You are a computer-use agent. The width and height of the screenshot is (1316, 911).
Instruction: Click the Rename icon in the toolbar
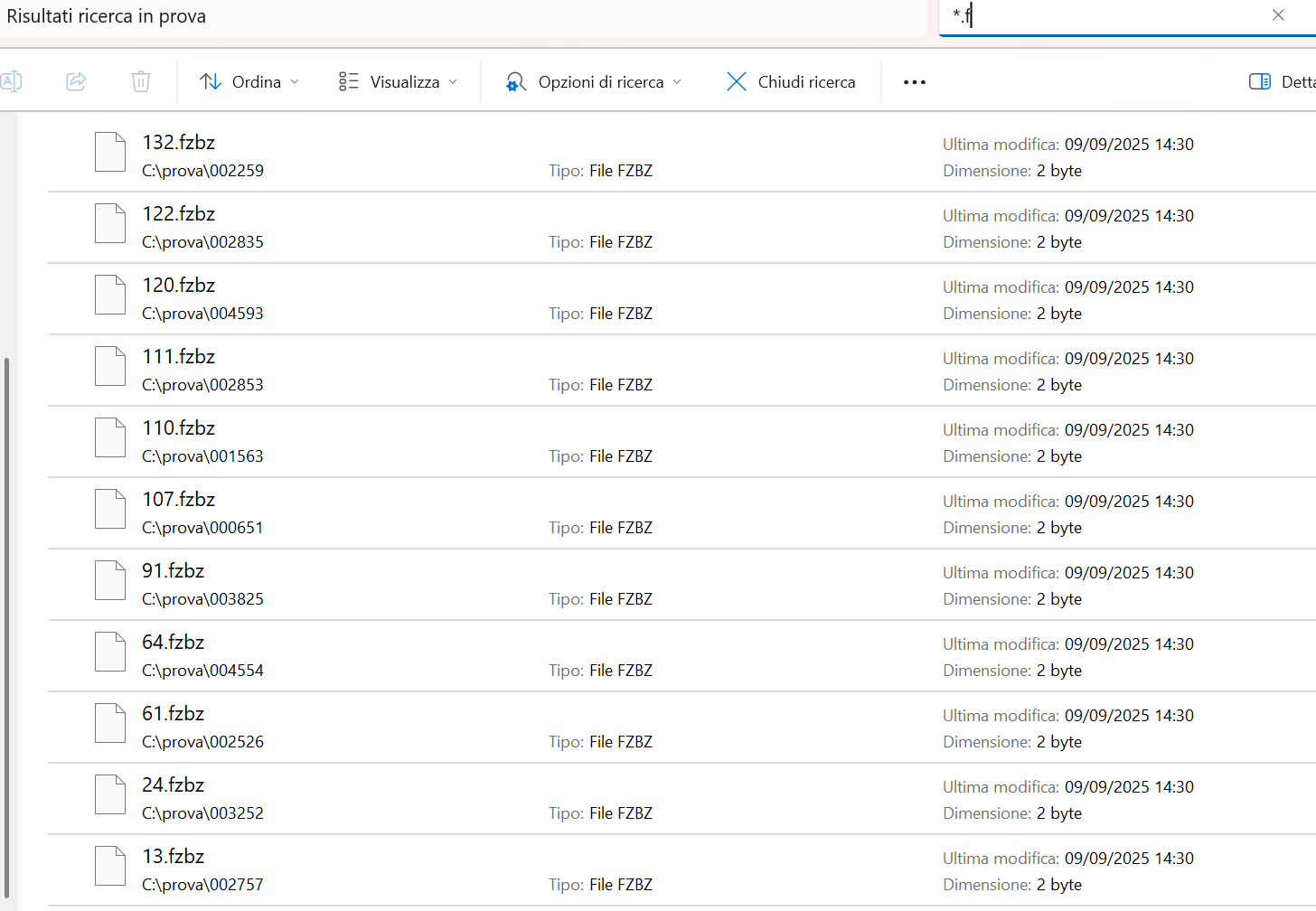pyautogui.click(x=11, y=81)
